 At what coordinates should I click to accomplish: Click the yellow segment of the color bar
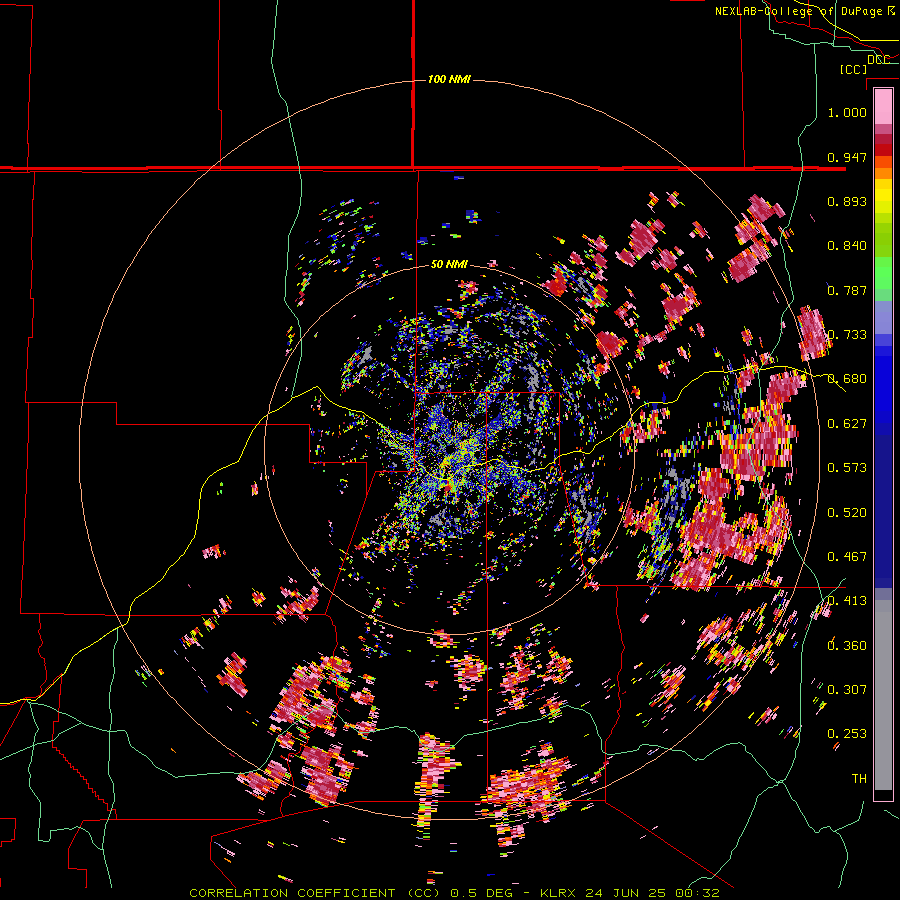click(x=883, y=196)
